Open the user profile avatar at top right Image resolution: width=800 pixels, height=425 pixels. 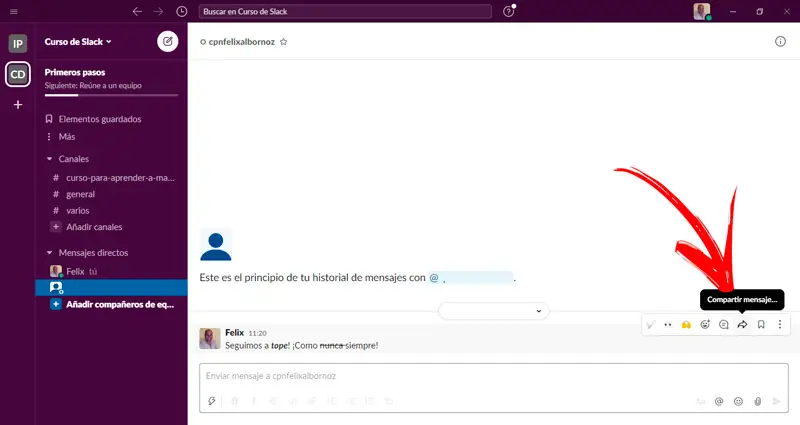click(702, 11)
